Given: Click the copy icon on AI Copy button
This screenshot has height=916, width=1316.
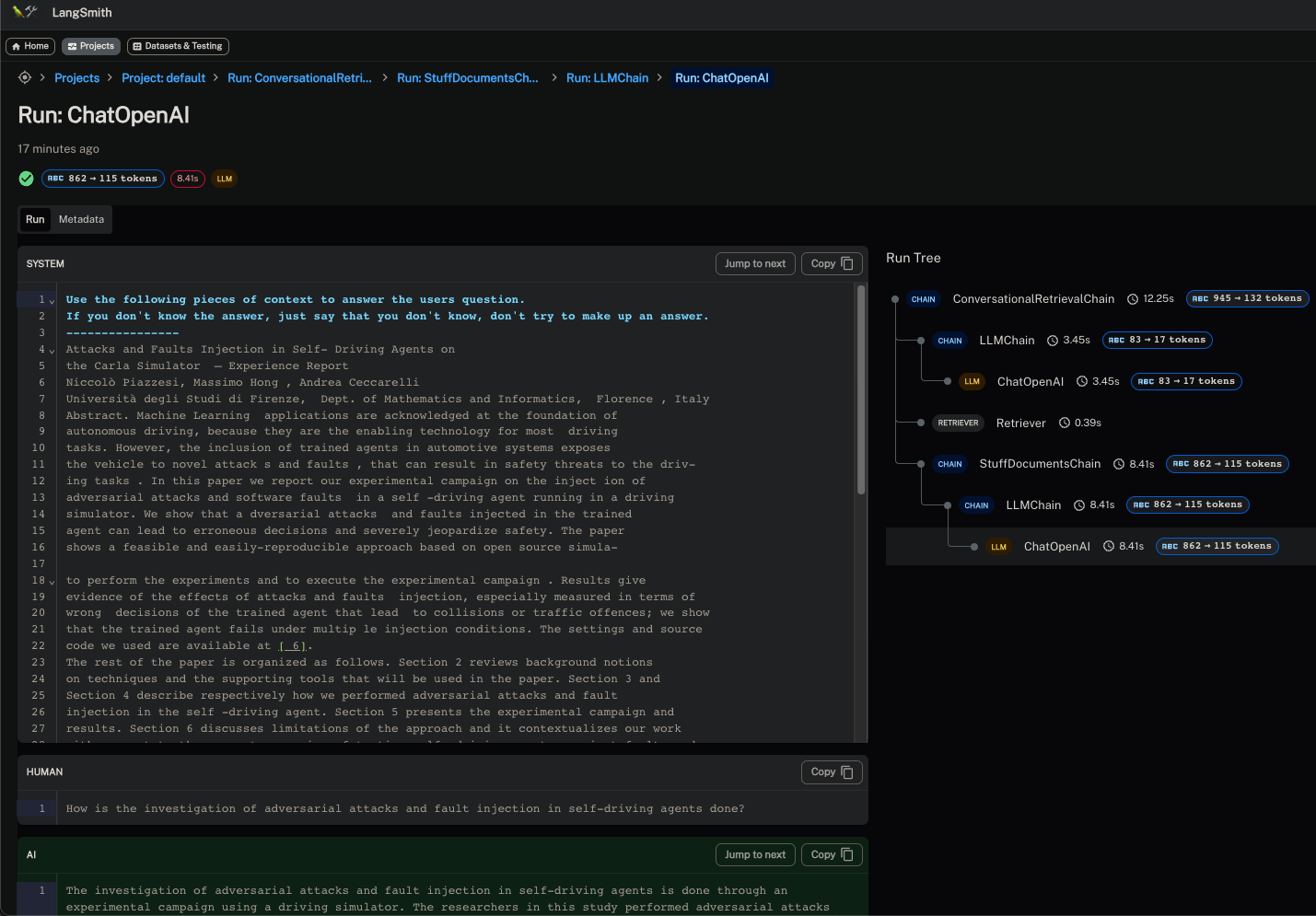Looking at the screenshot, I should coord(847,854).
